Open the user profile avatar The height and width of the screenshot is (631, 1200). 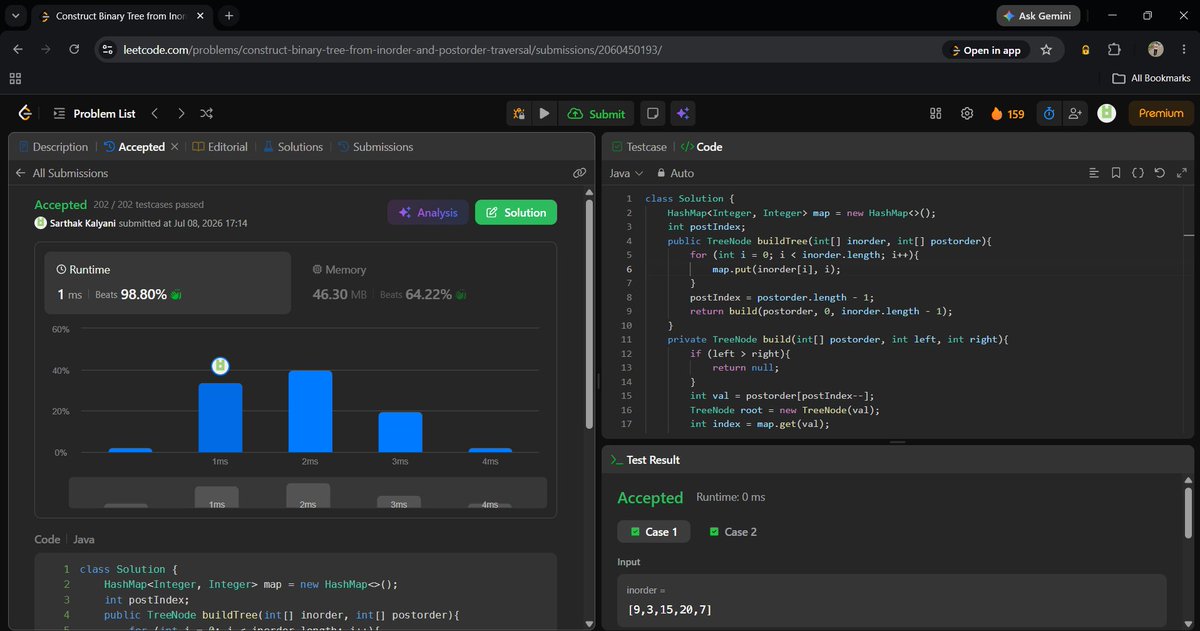click(1106, 113)
